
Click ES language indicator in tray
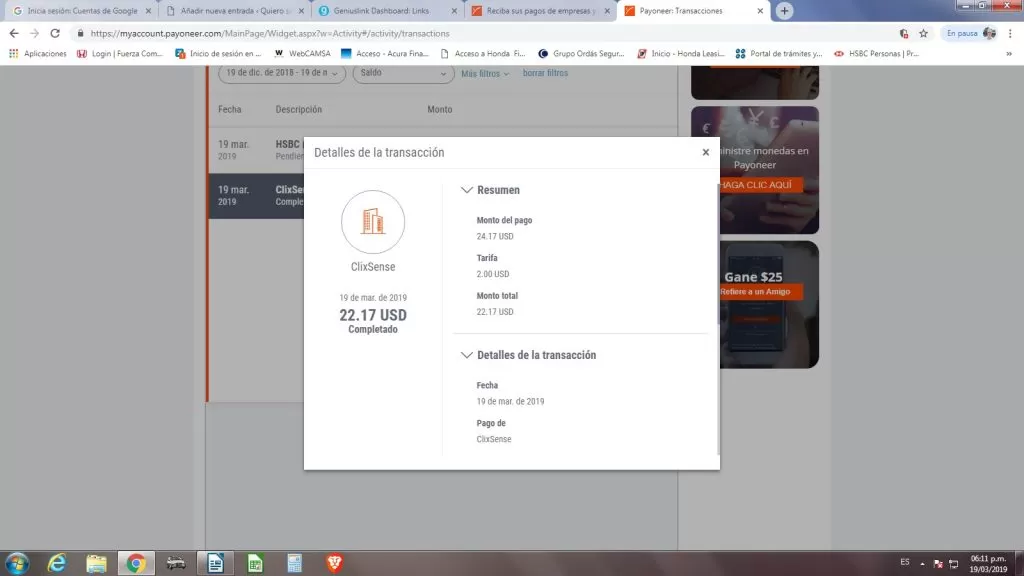[x=904, y=562]
